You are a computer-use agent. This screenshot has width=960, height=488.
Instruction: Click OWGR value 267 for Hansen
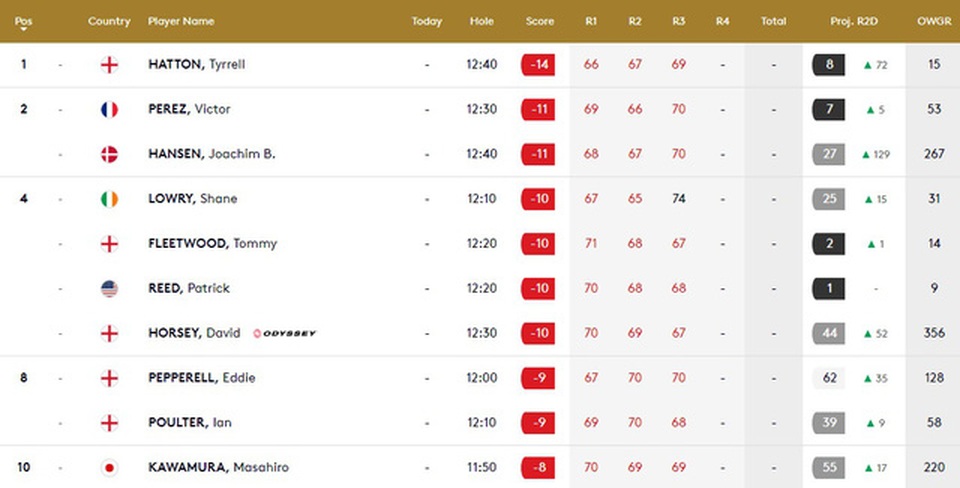[934, 154]
